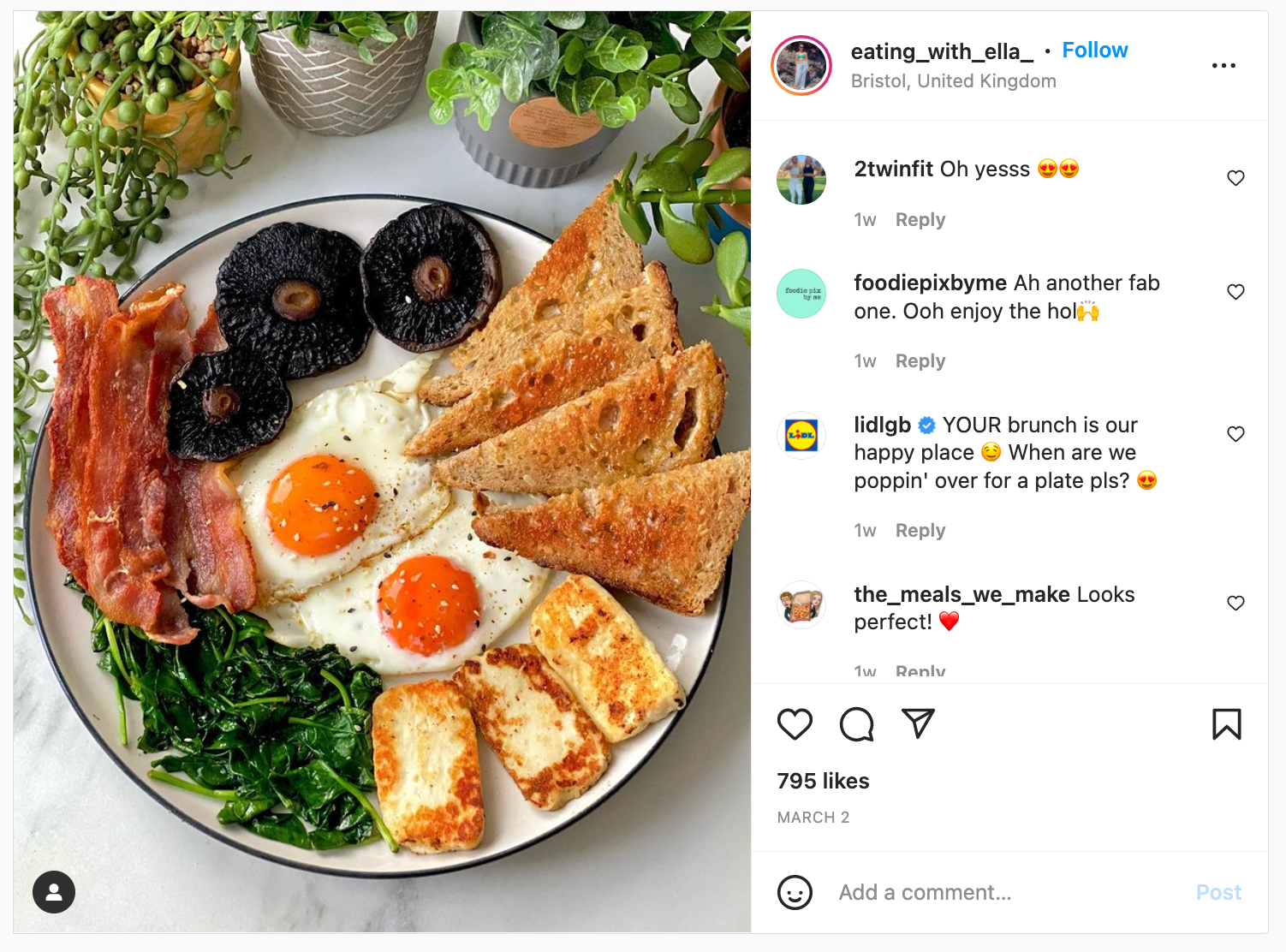Open eating_with_ella_ story avatar
1286x952 pixels.
(801, 65)
